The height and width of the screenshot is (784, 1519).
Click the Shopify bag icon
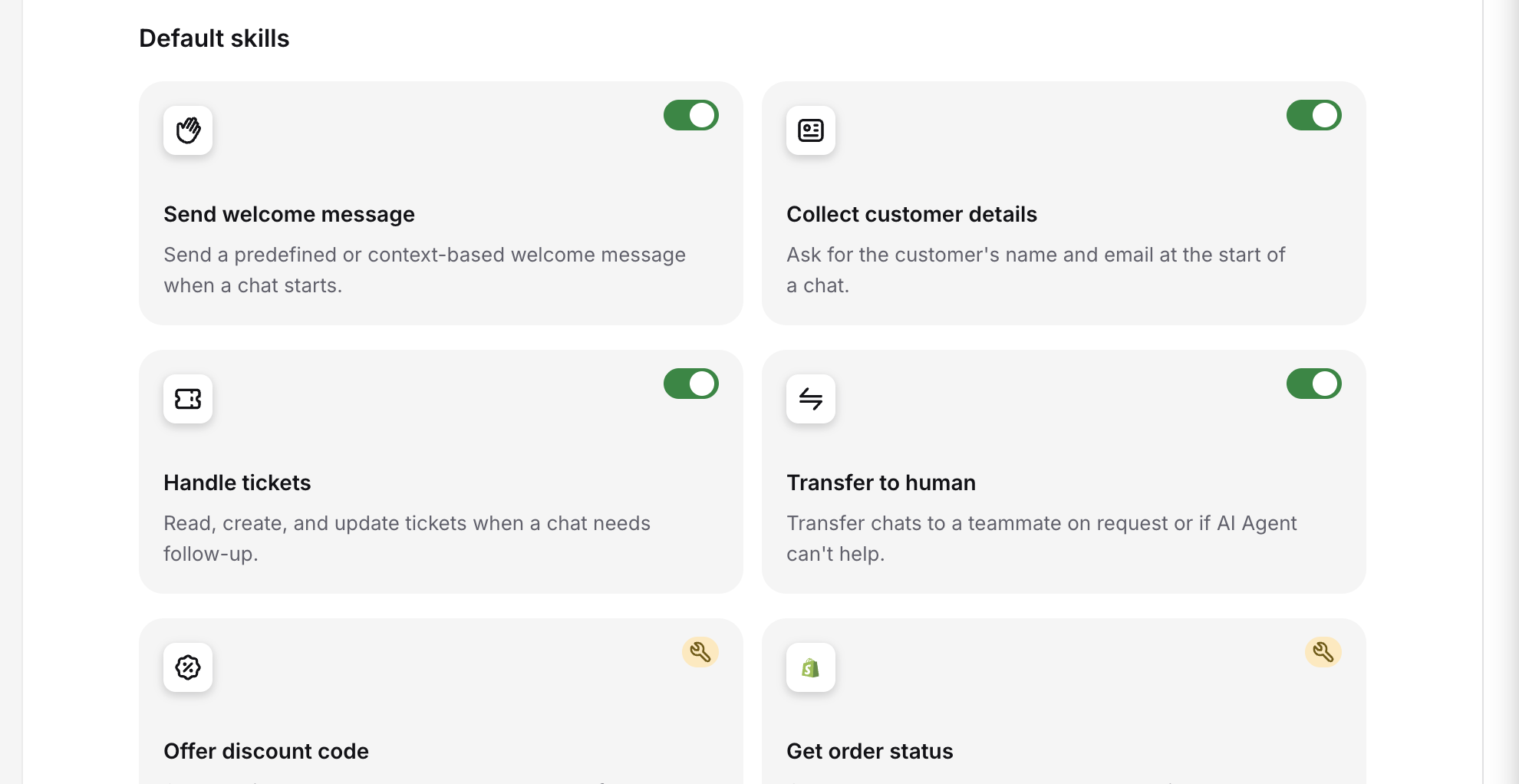pos(811,667)
